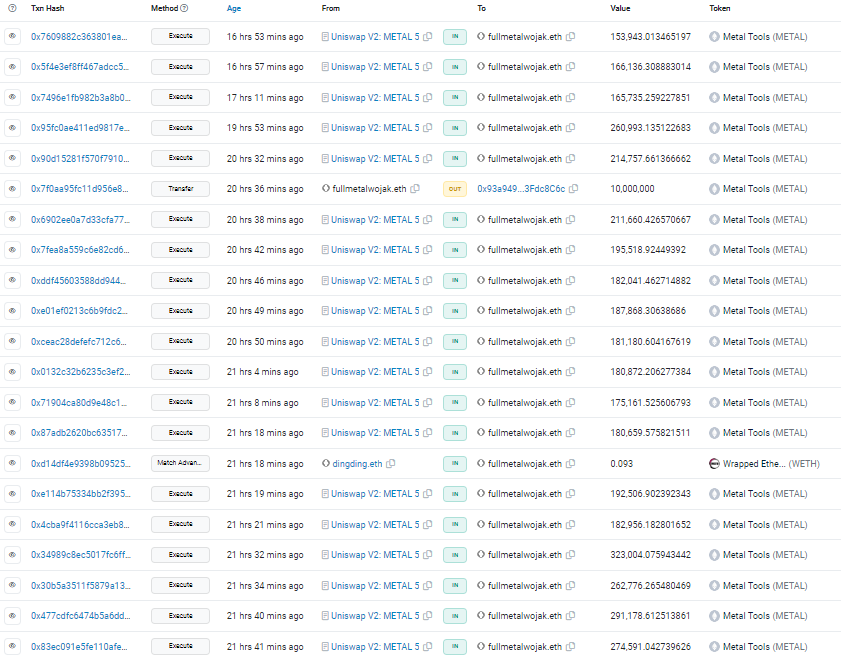This screenshot has width=841, height=657.
Task: Open quick view eye for transaction 0x7f0aa95fc11d956e8
Action: [x=12, y=189]
